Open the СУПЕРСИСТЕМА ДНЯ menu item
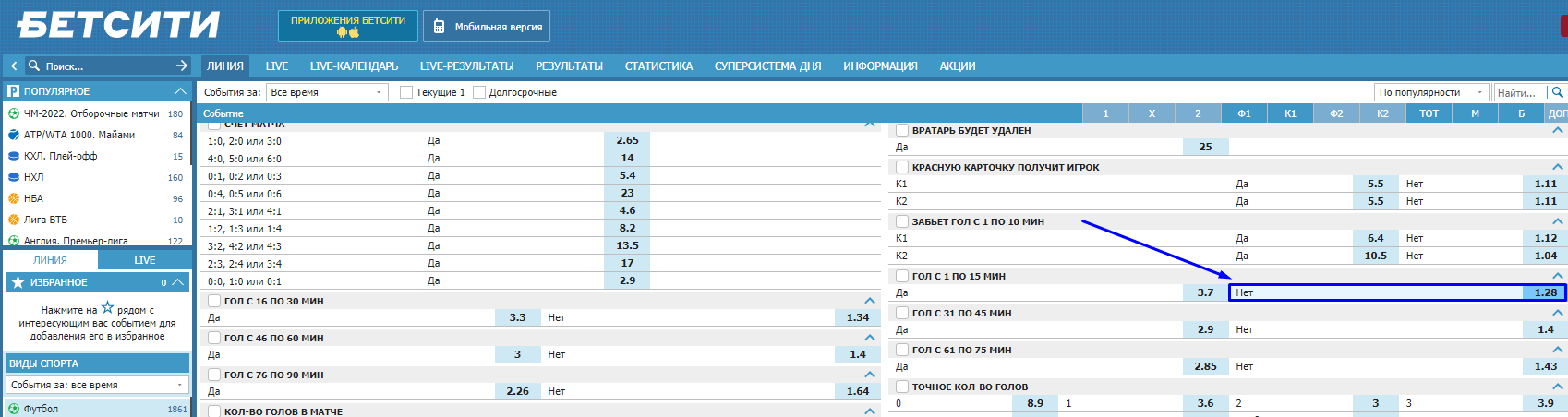The height and width of the screenshot is (417, 1568). pos(767,66)
